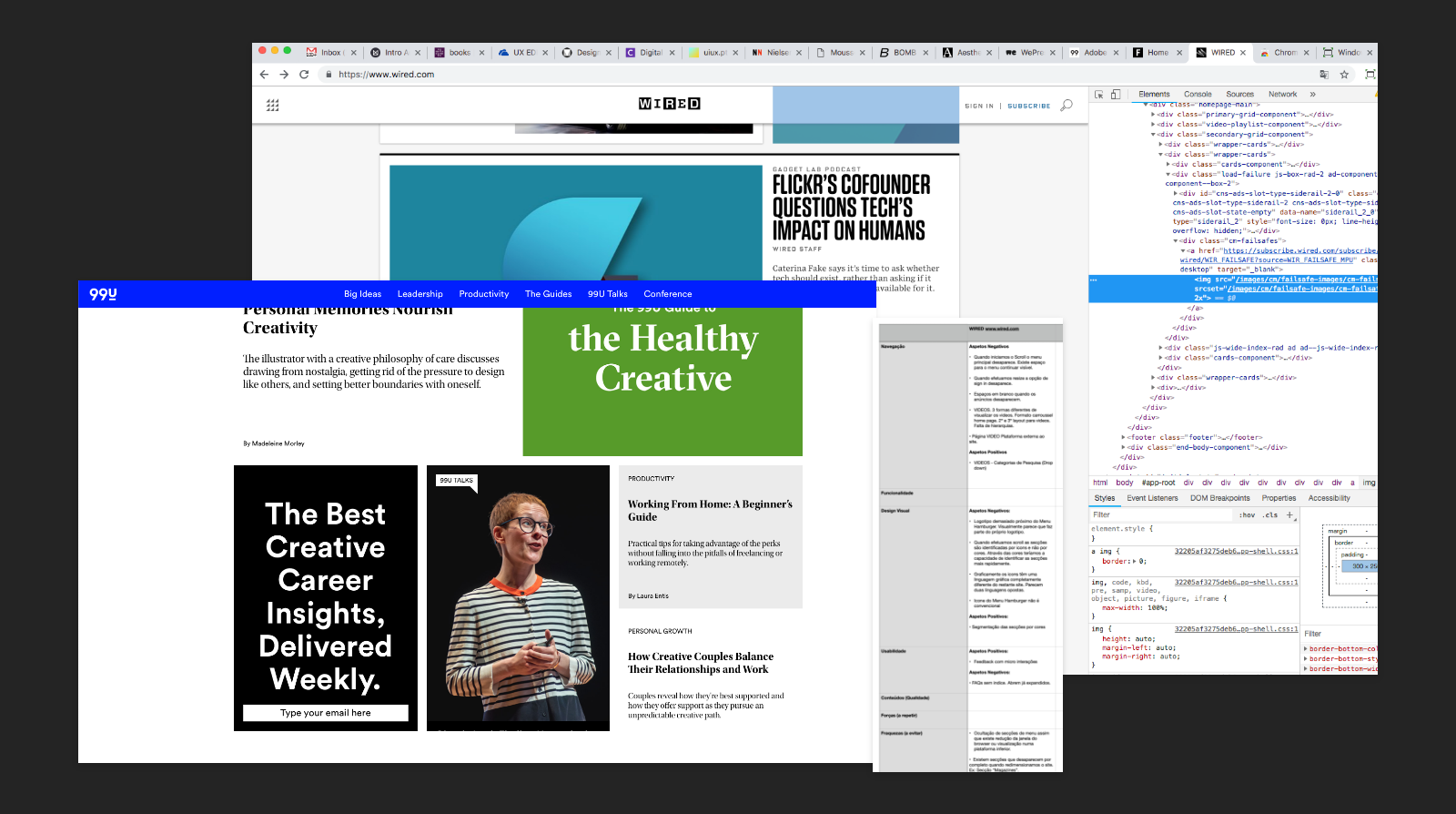The height and width of the screenshot is (814, 1456).
Task: Close the 'BOMB' browser tab
Action: 925,53
